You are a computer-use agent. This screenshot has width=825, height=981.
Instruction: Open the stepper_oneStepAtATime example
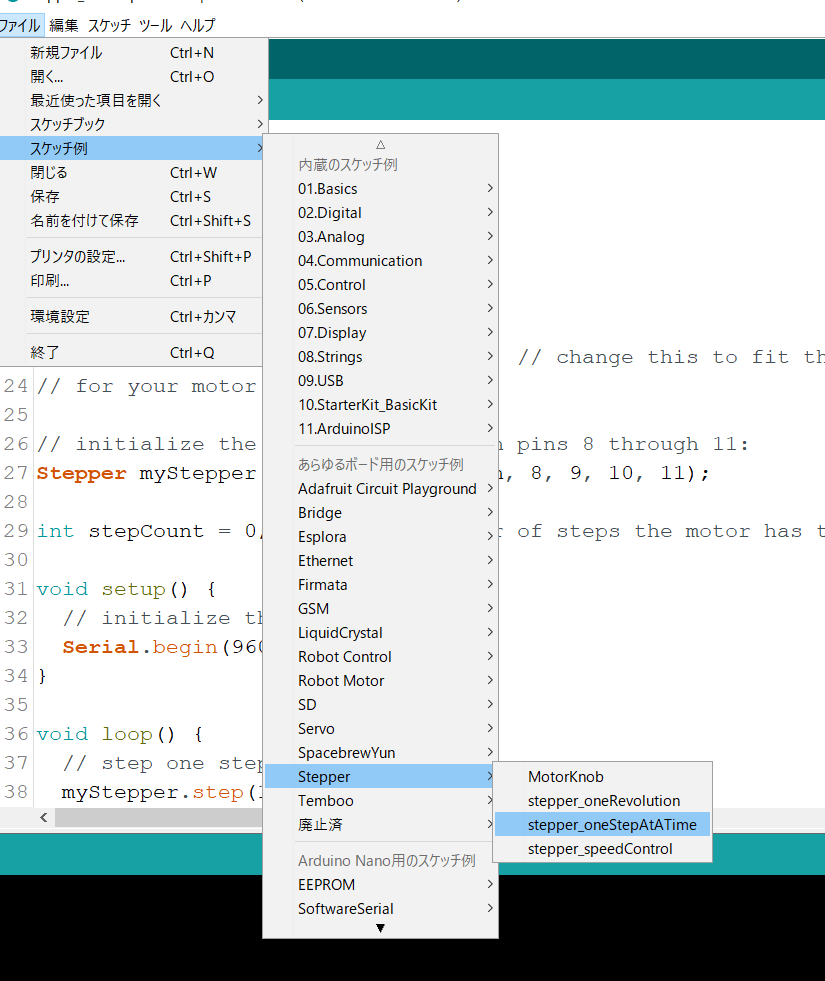[x=602, y=824]
